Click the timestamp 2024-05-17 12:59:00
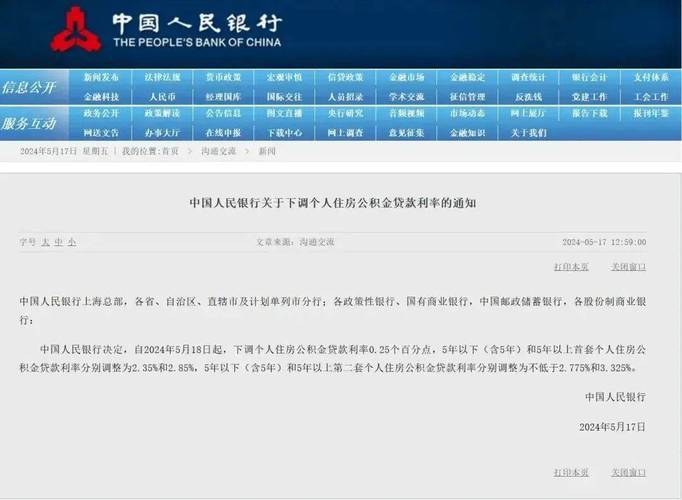This screenshot has width=682, height=500. pos(604,242)
